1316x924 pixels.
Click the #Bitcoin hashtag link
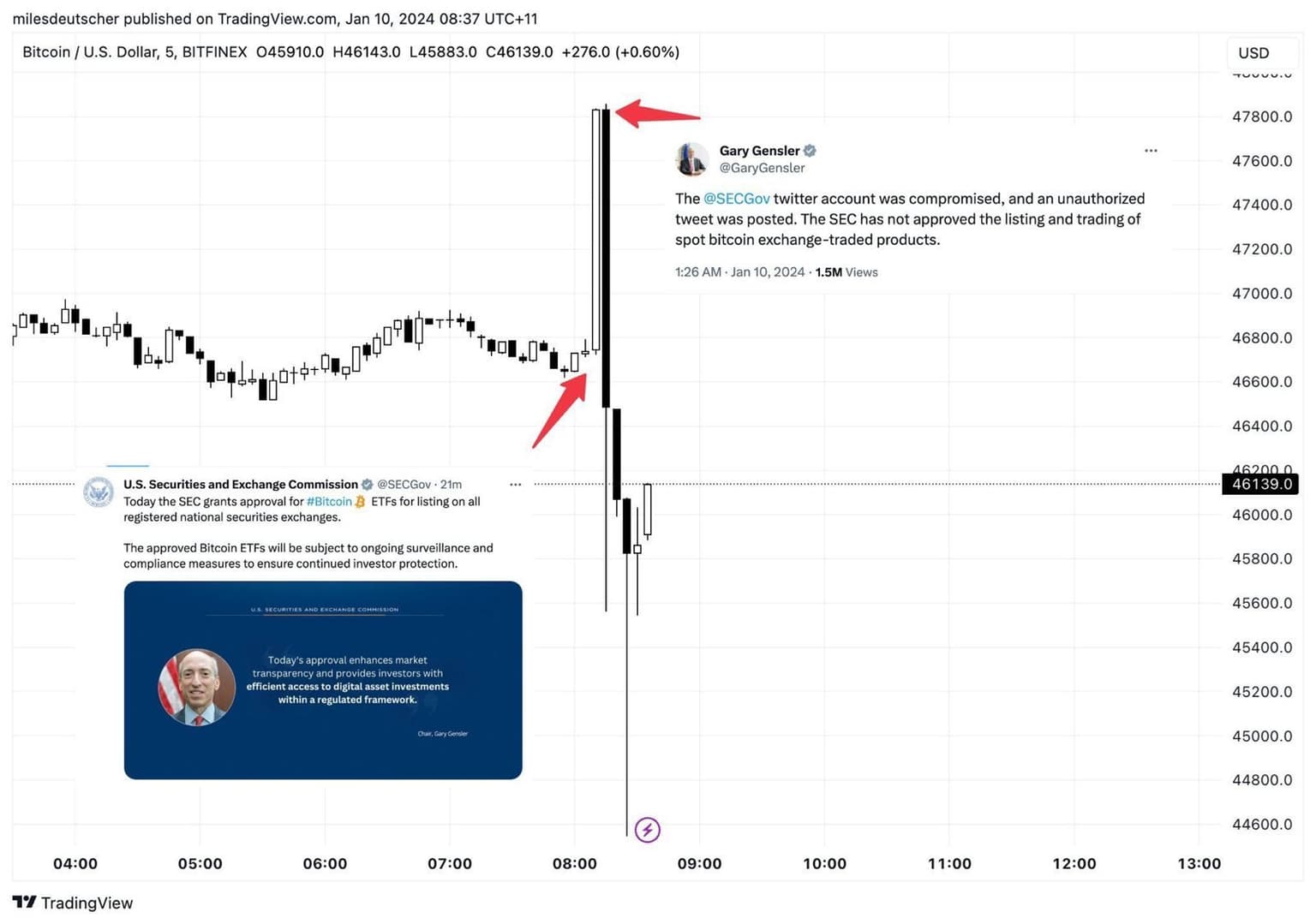click(x=329, y=502)
